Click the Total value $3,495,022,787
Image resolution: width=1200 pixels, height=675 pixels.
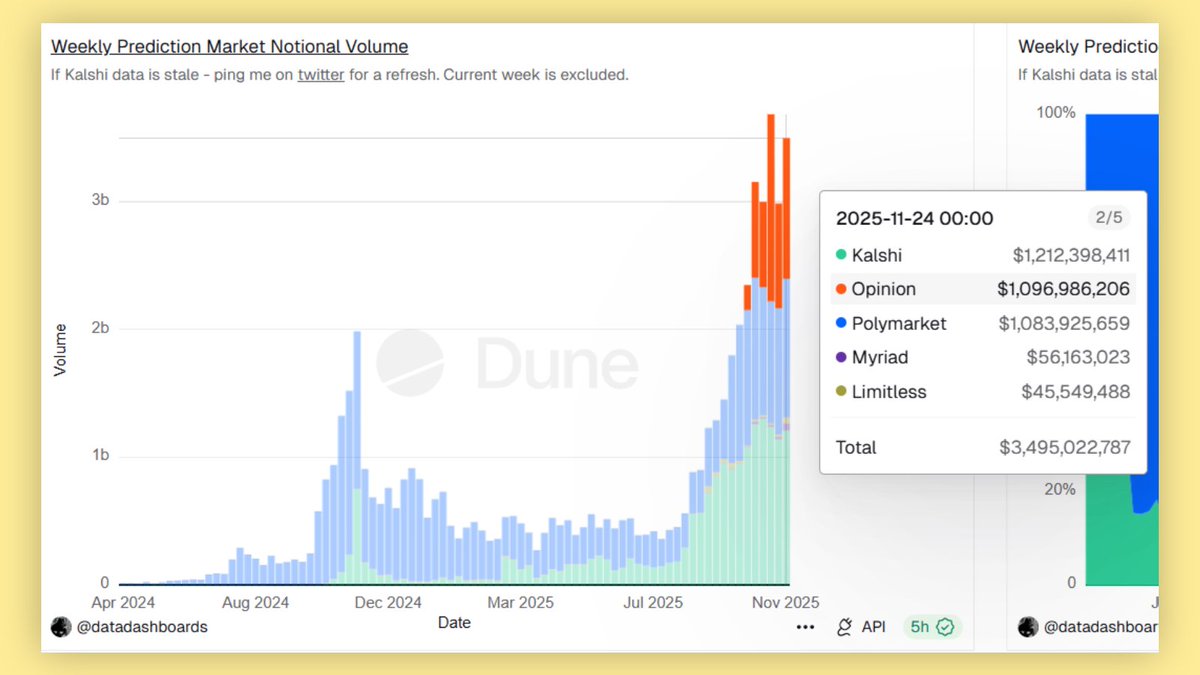[x=1065, y=448]
